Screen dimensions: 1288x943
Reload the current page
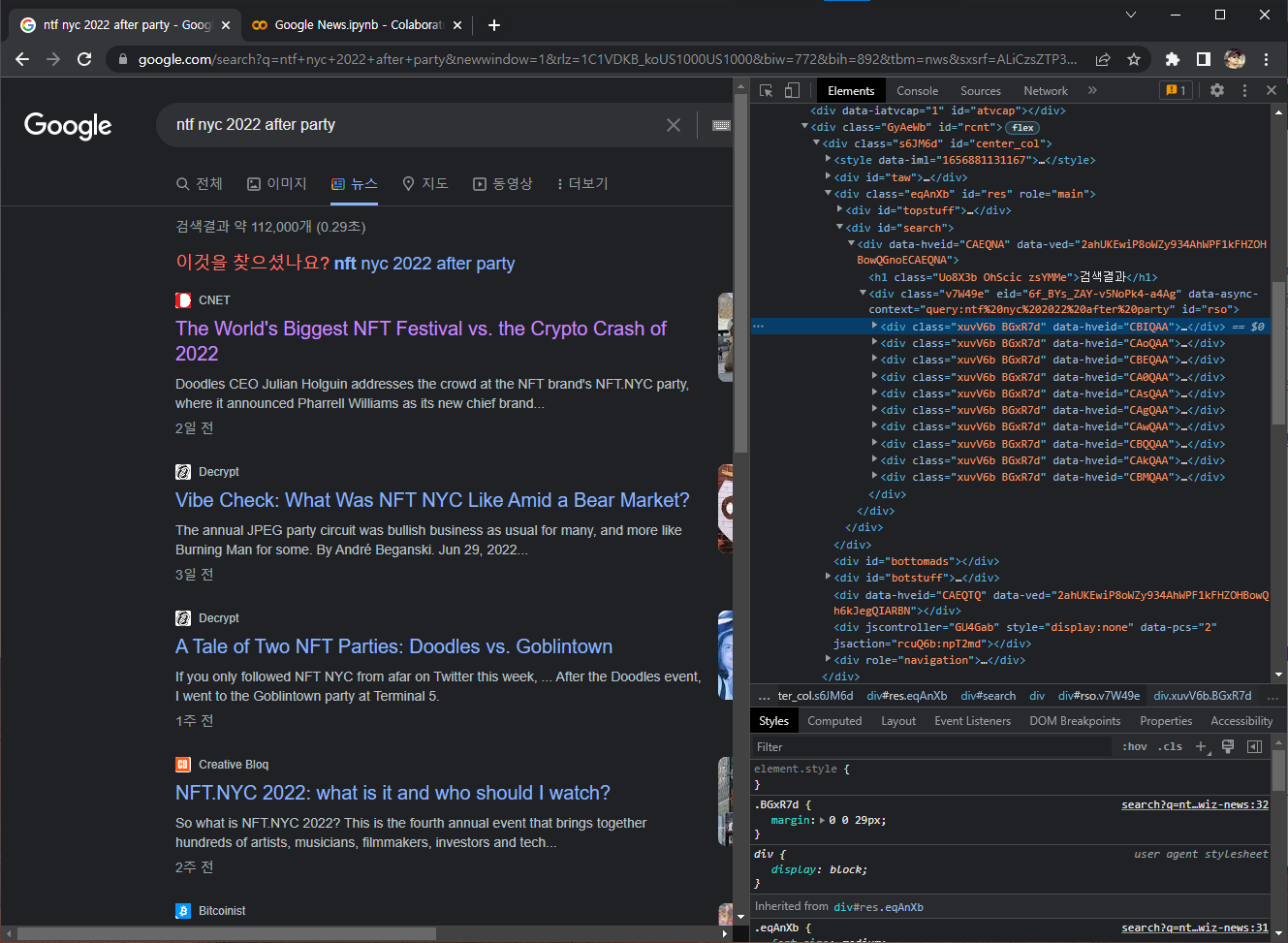pos(84,59)
